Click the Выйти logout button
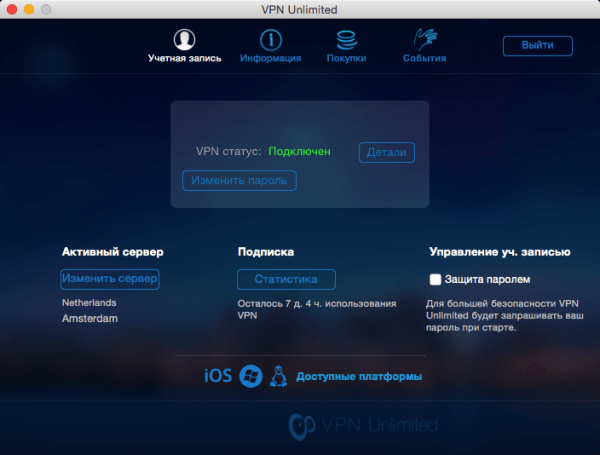The image size is (600, 455). [x=538, y=46]
